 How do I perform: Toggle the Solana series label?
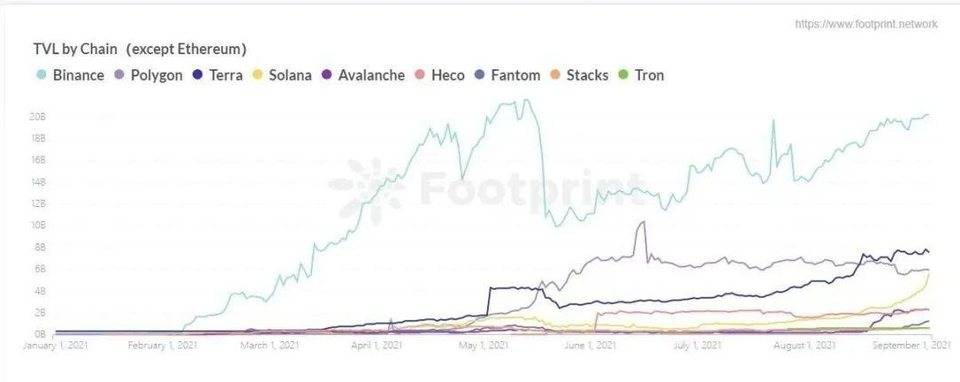(291, 75)
